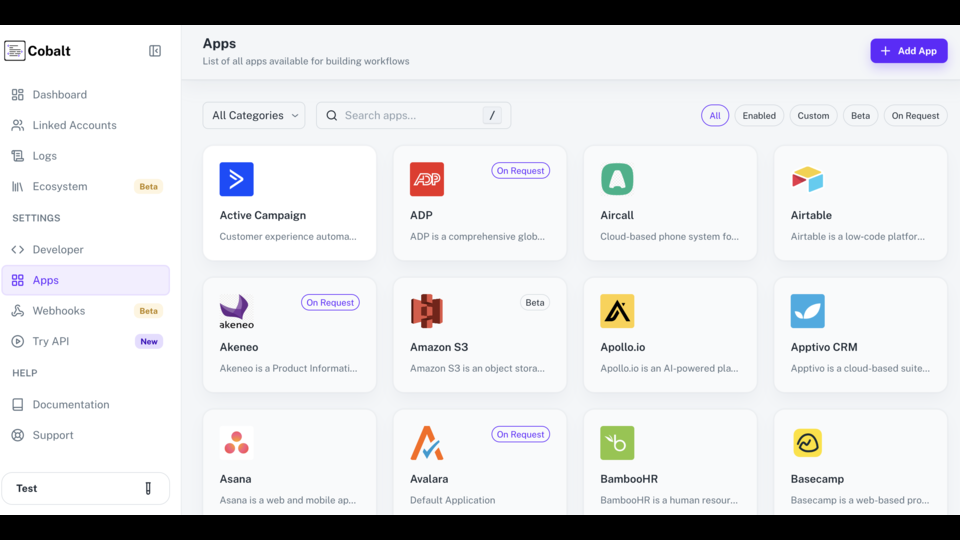The width and height of the screenshot is (960, 540).
Task: Filter apps by On Request
Action: tap(915, 115)
